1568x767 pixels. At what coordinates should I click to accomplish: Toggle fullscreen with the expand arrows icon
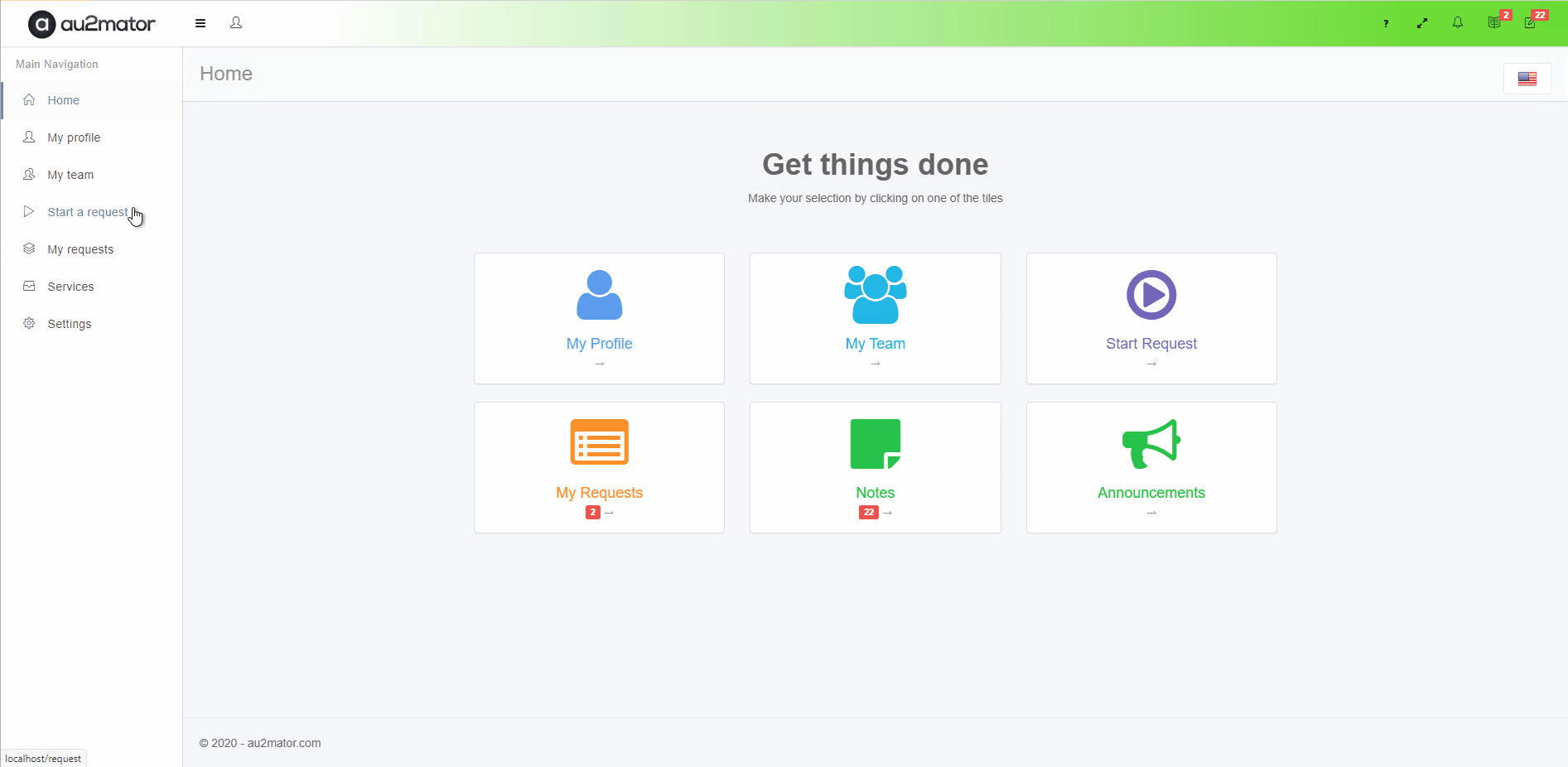coord(1422,23)
